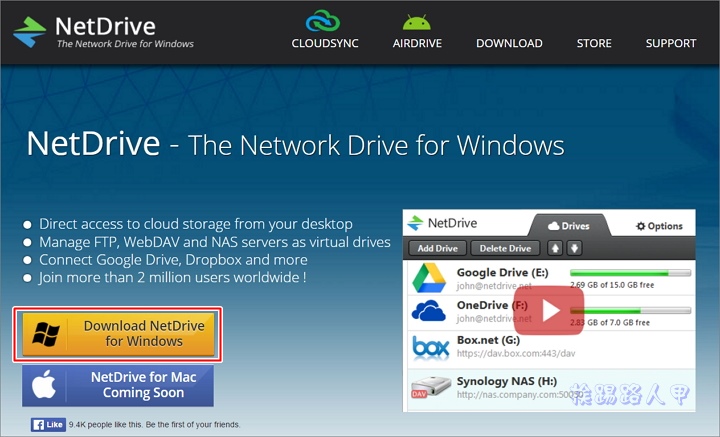Click the CloudSync cloud icon

pyautogui.click(x=324, y=21)
